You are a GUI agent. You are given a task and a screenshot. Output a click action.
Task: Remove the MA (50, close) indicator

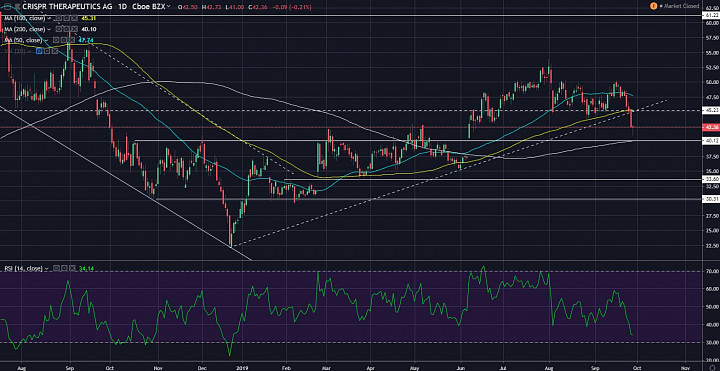(x=72, y=40)
